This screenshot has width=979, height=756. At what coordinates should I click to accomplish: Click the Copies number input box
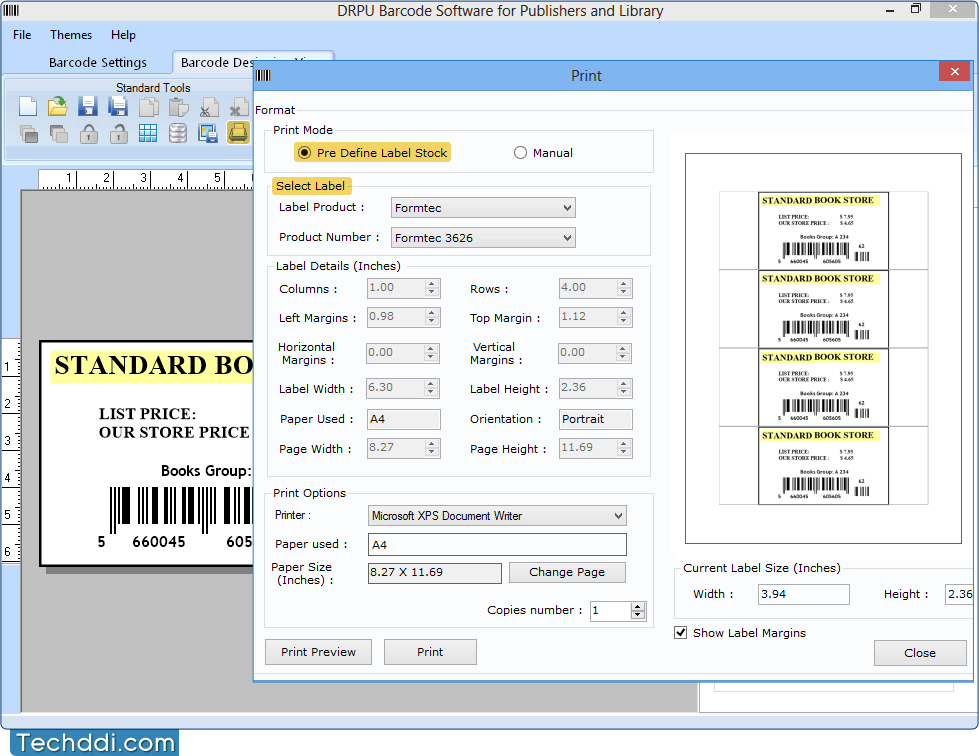pyautogui.click(x=610, y=611)
